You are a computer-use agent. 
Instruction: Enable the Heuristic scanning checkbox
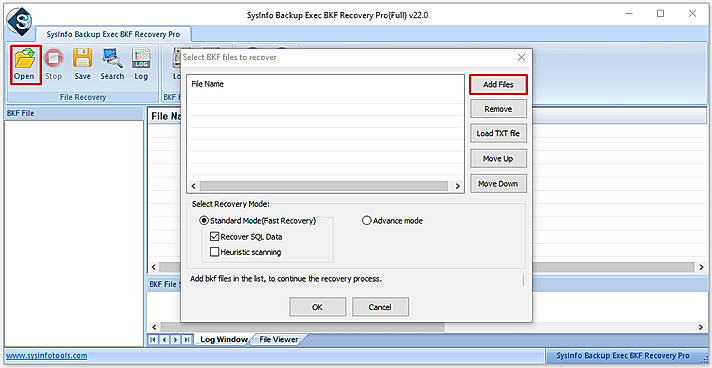(x=215, y=252)
